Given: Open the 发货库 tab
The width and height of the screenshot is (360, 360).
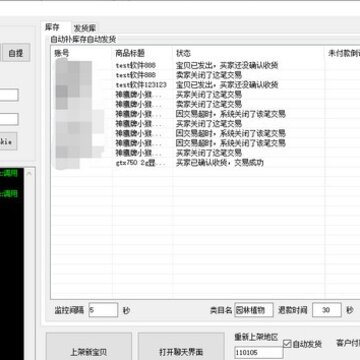Looking at the screenshot, I should 85,28.
